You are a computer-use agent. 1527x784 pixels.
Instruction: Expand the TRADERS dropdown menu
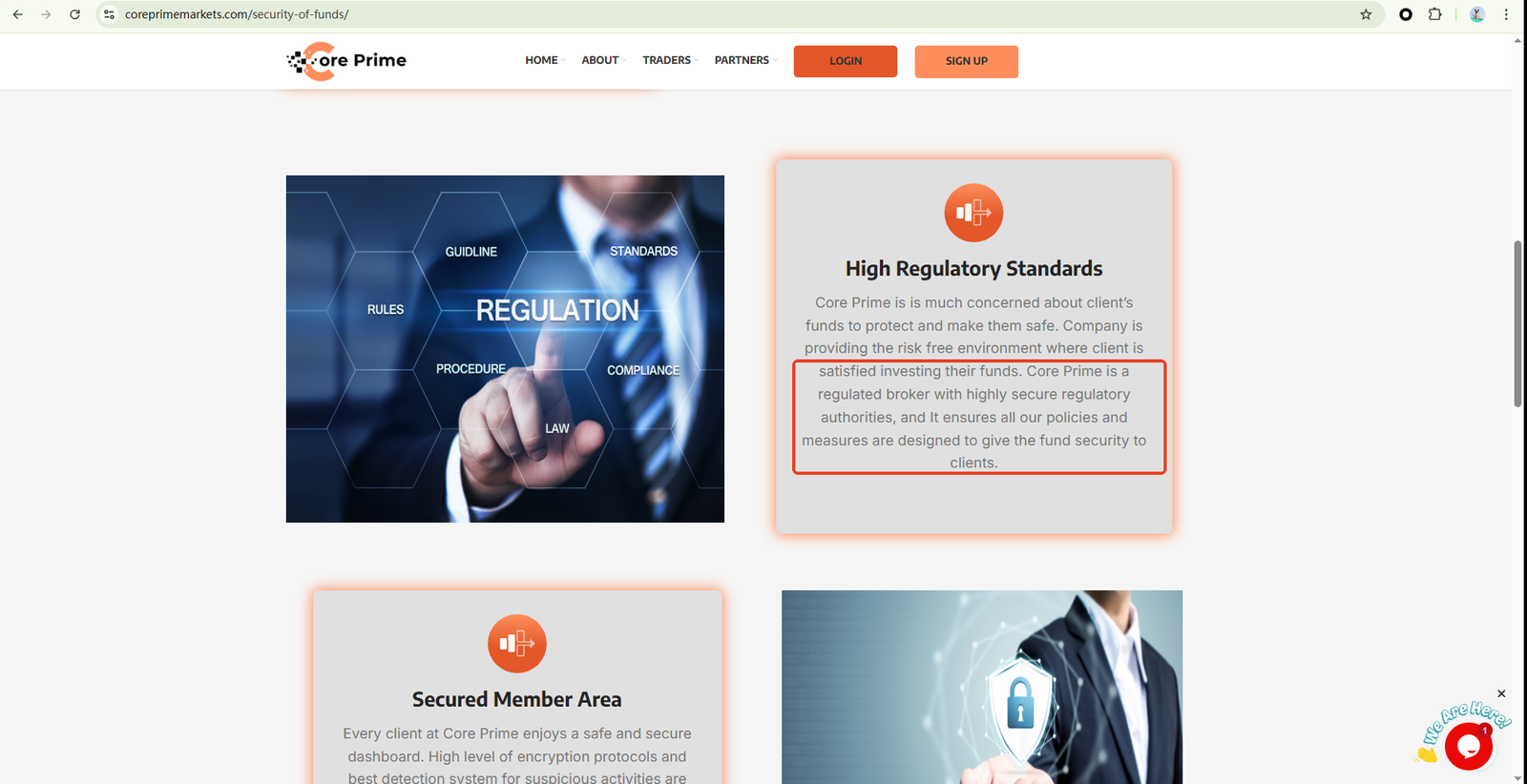click(x=670, y=60)
